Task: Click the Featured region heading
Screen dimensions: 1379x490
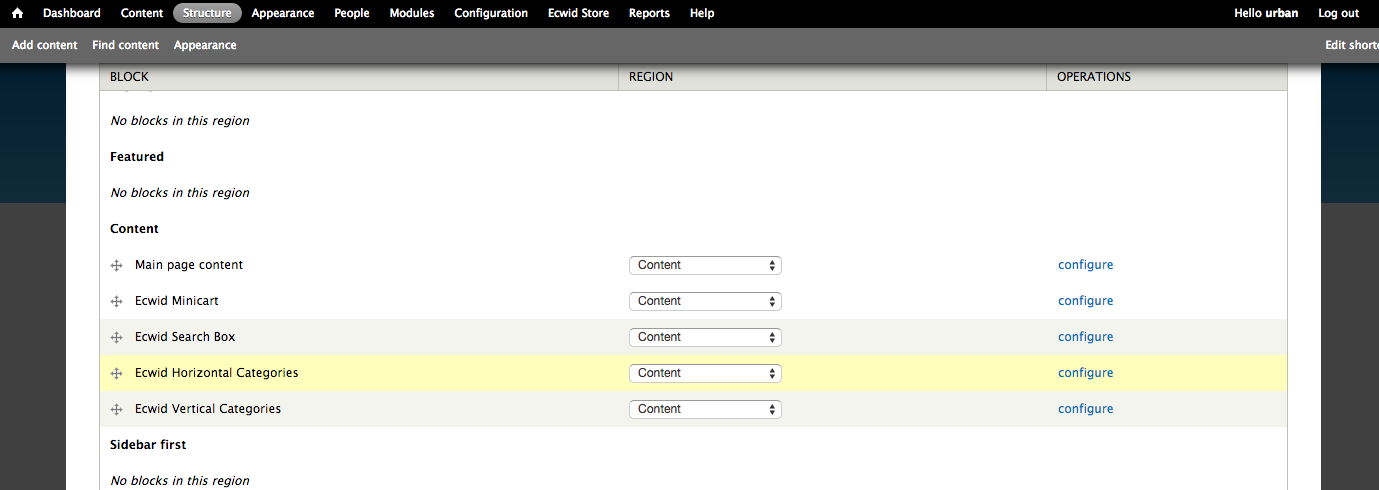Action: pyautogui.click(x=137, y=157)
